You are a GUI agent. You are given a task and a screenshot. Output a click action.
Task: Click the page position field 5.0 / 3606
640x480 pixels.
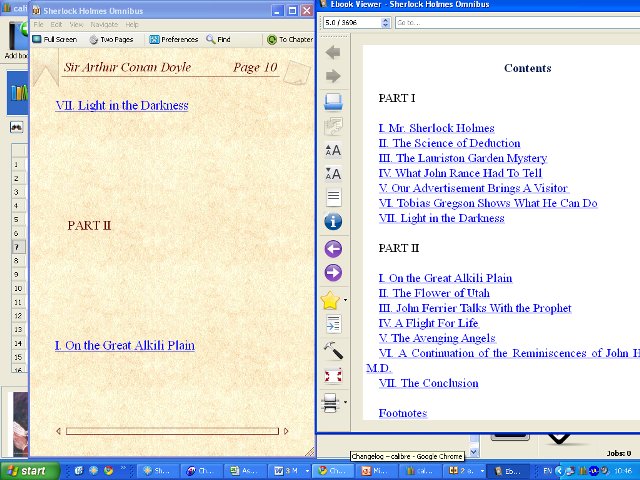pyautogui.click(x=353, y=22)
